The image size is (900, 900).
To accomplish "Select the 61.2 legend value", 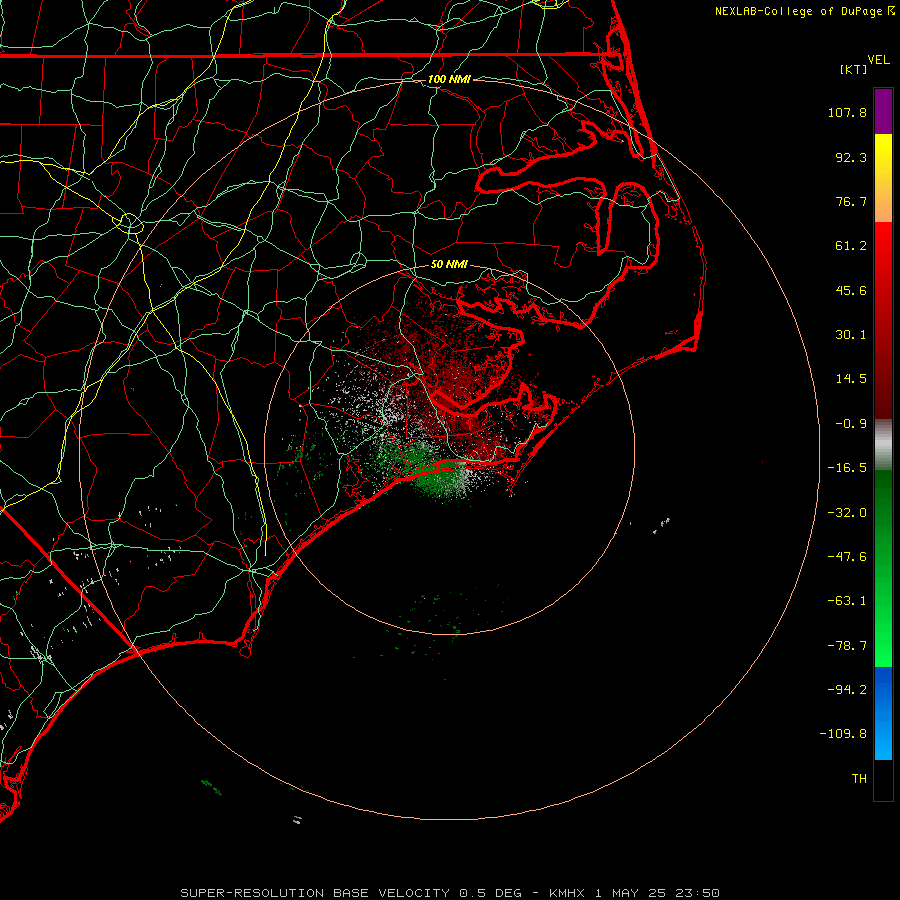I will pos(851,246).
